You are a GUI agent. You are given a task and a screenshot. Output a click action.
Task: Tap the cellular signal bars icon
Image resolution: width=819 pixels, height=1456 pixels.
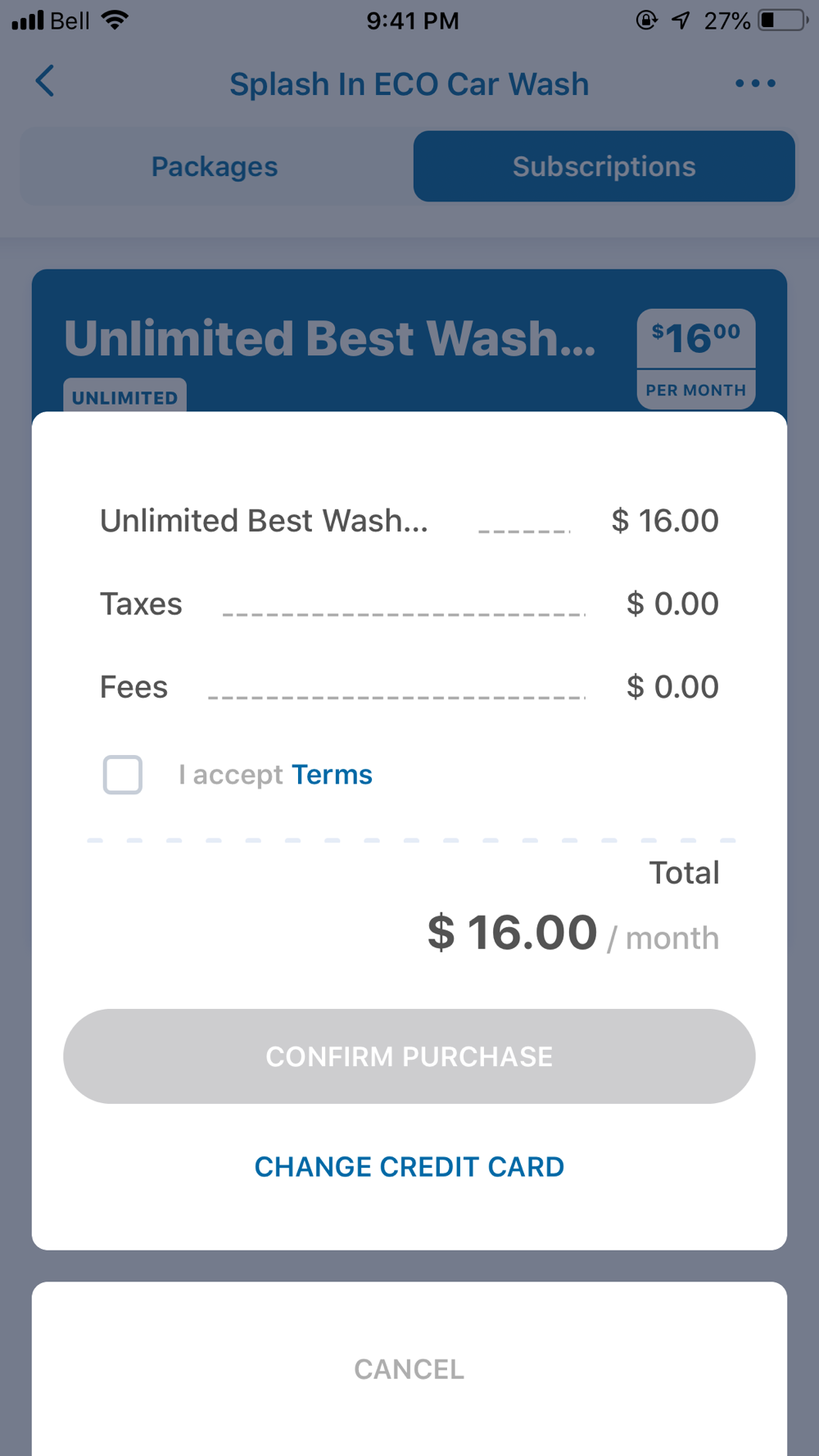pyautogui.click(x=28, y=20)
